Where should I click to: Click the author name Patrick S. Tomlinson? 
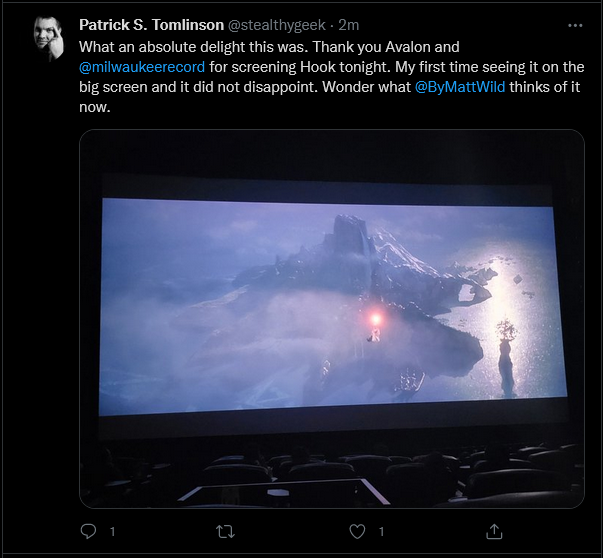tap(152, 25)
